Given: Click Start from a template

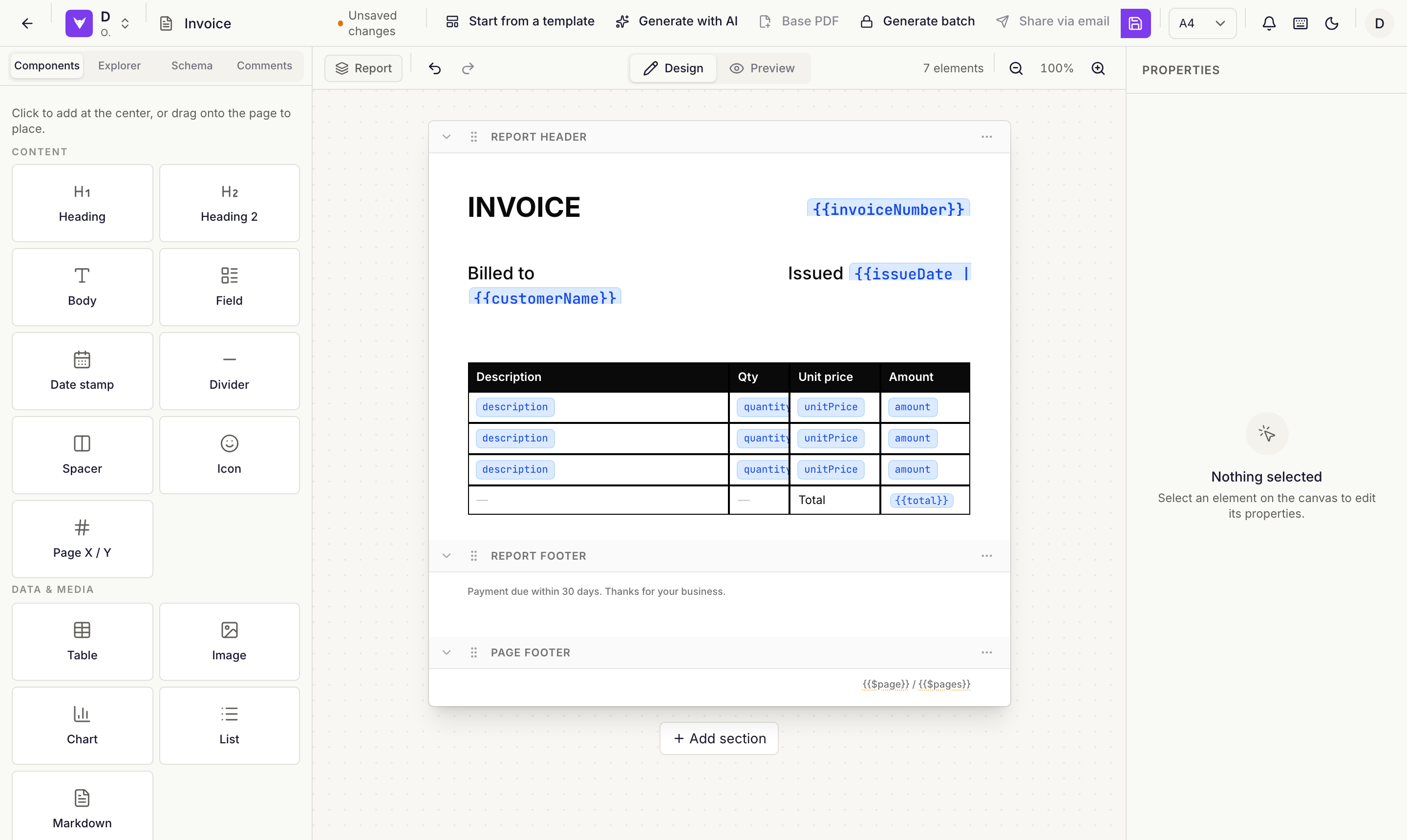Looking at the screenshot, I should [520, 21].
